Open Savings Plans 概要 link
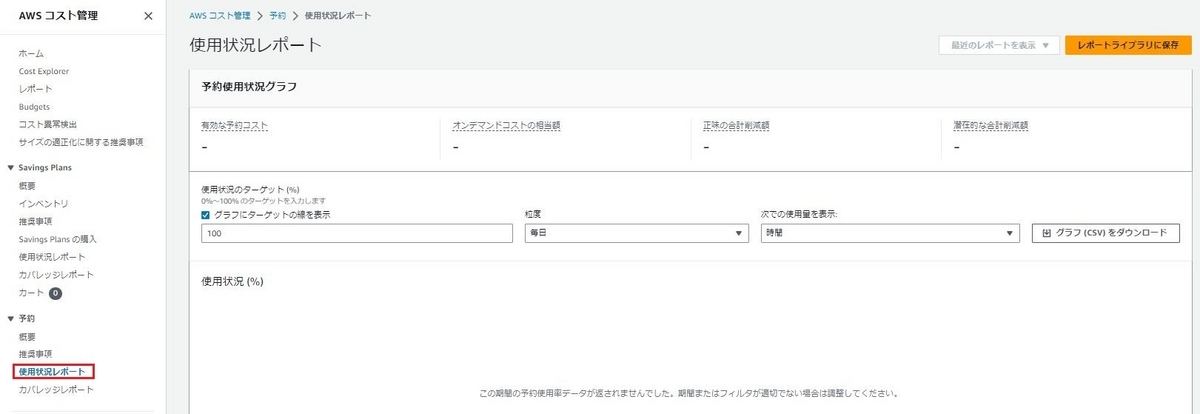1200x414 pixels. (27, 186)
